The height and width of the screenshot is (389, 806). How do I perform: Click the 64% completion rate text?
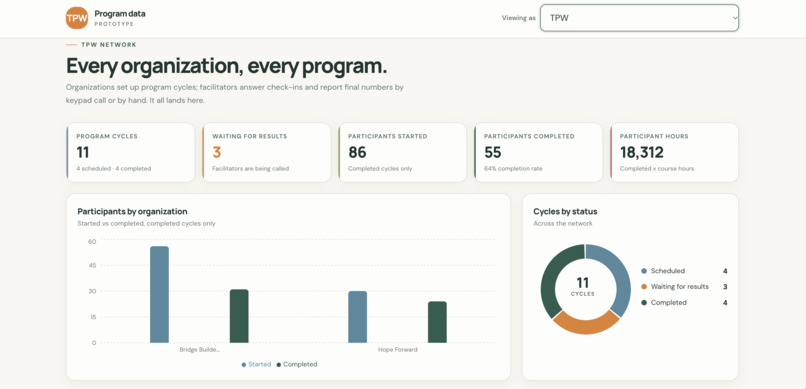tap(513, 169)
